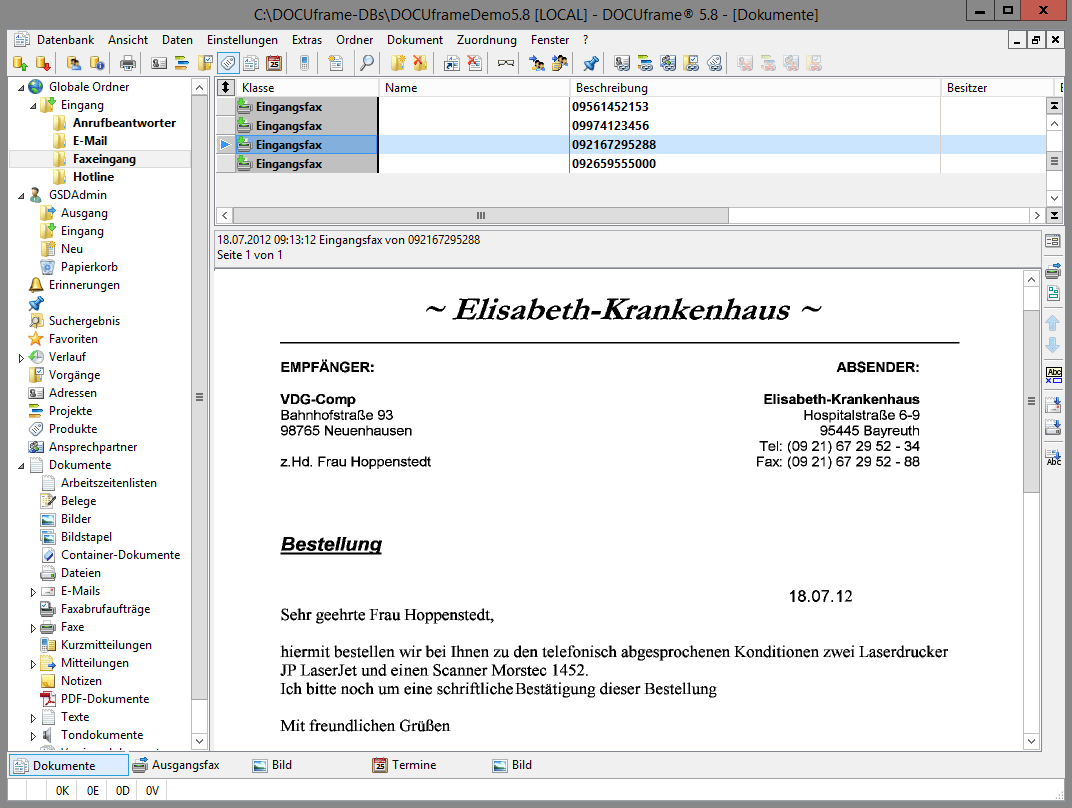The image size is (1072, 808).
Task: Click the eyeglasses icon in the toolbar
Action: [506, 63]
